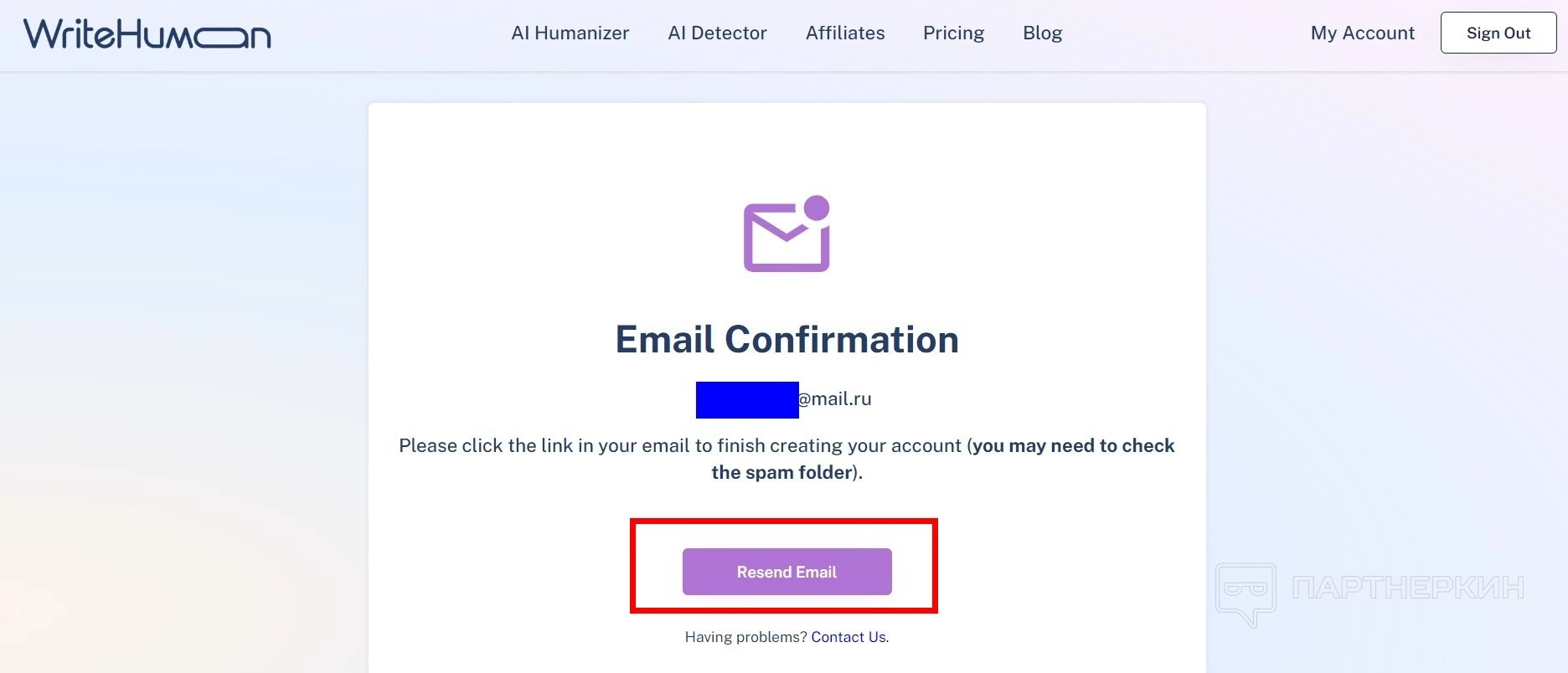
Task: Navigate to the Blog
Action: 1042,33
